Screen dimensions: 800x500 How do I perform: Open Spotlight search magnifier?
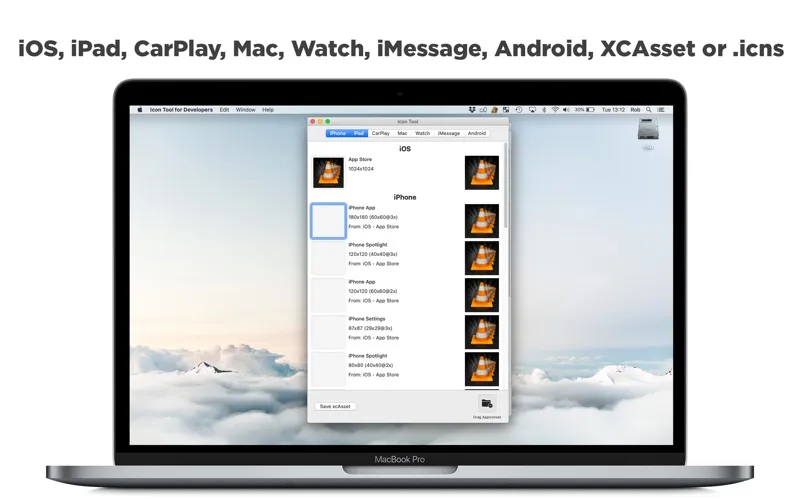[649, 110]
